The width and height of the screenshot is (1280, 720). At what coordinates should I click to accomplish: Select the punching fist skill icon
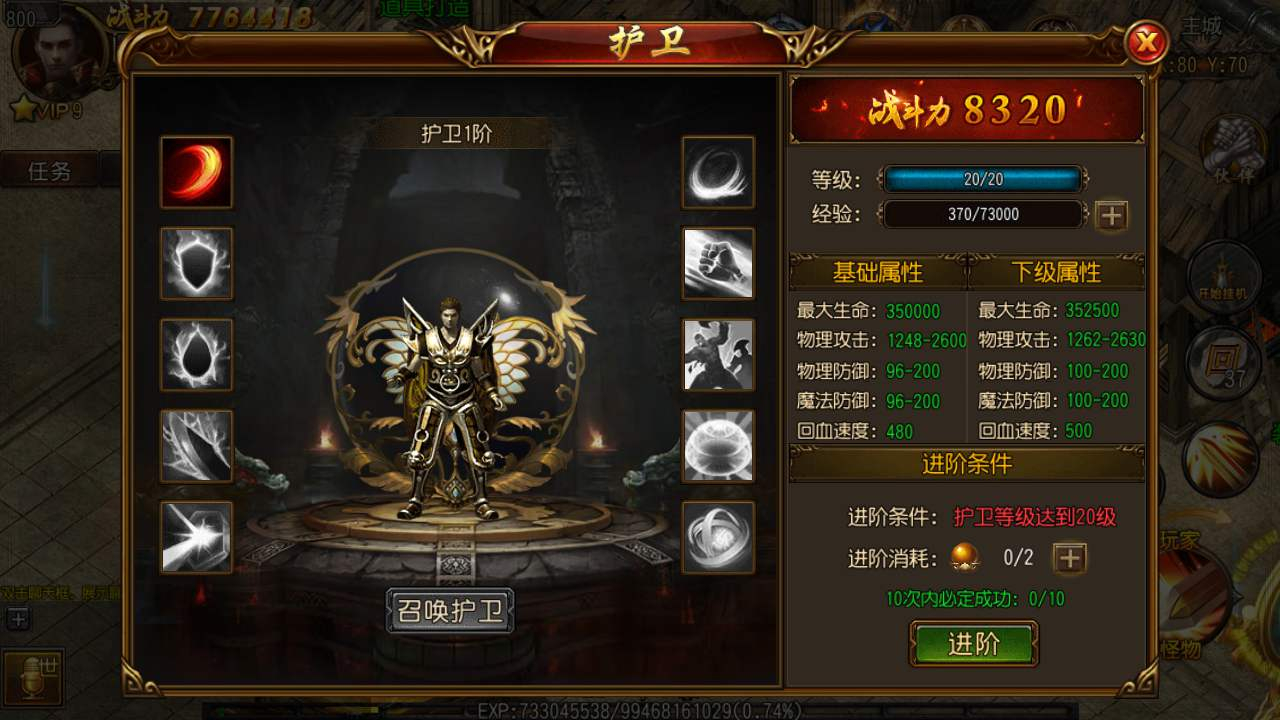coord(718,263)
